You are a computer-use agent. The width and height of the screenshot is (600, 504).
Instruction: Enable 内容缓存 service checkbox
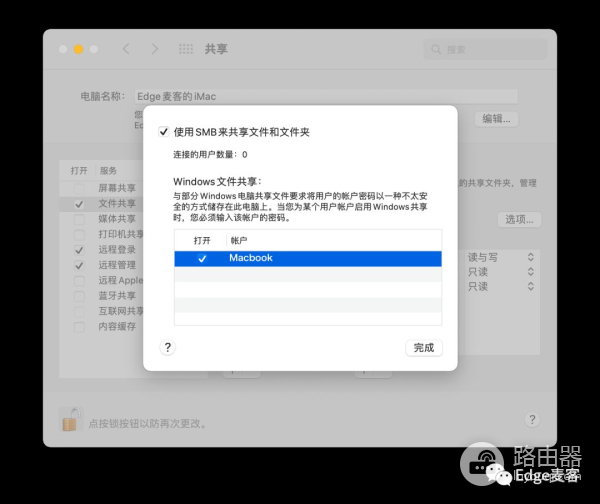coord(79,327)
